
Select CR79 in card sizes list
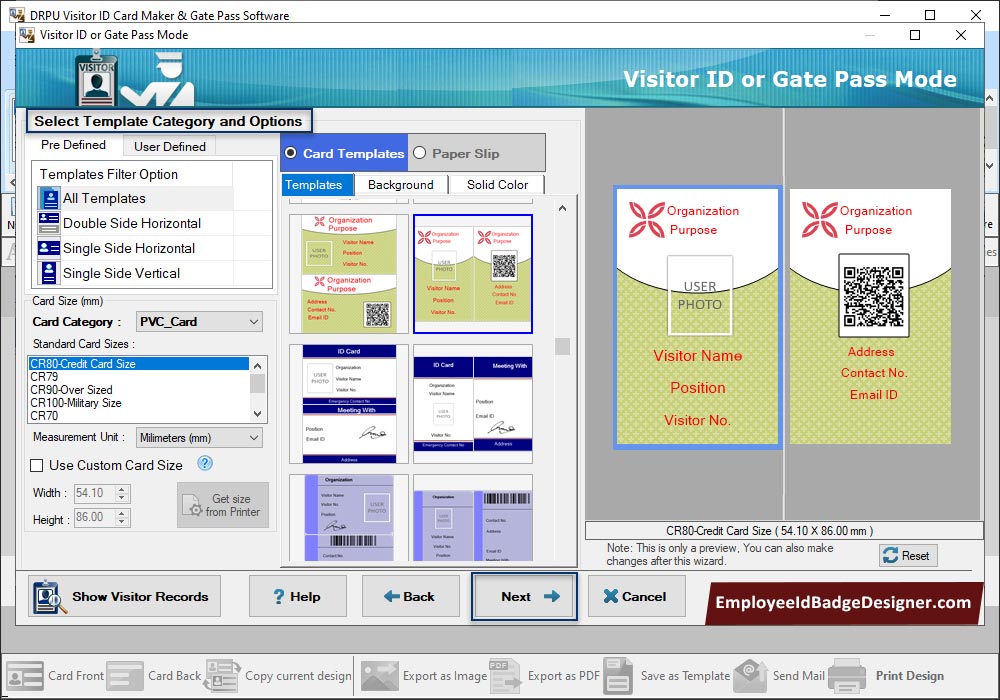point(138,377)
